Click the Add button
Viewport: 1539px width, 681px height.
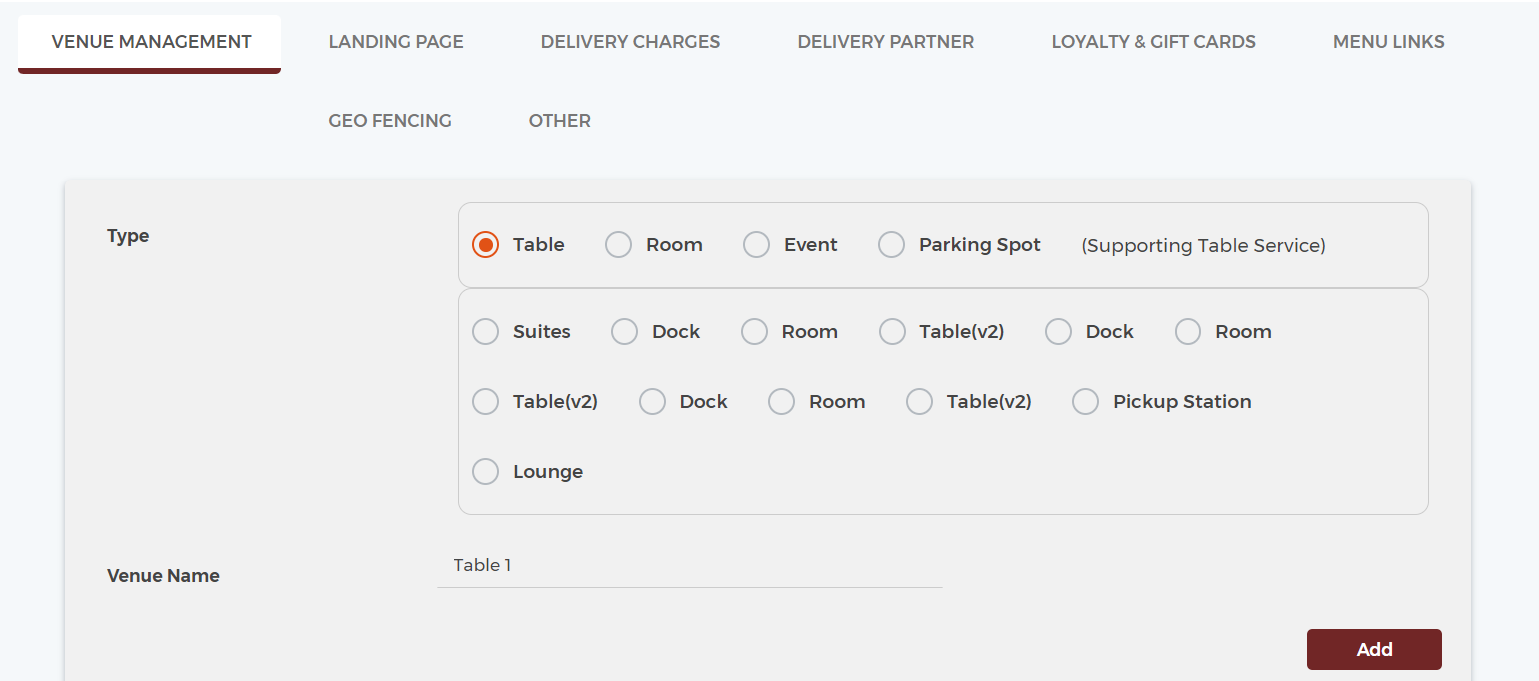click(x=1374, y=649)
